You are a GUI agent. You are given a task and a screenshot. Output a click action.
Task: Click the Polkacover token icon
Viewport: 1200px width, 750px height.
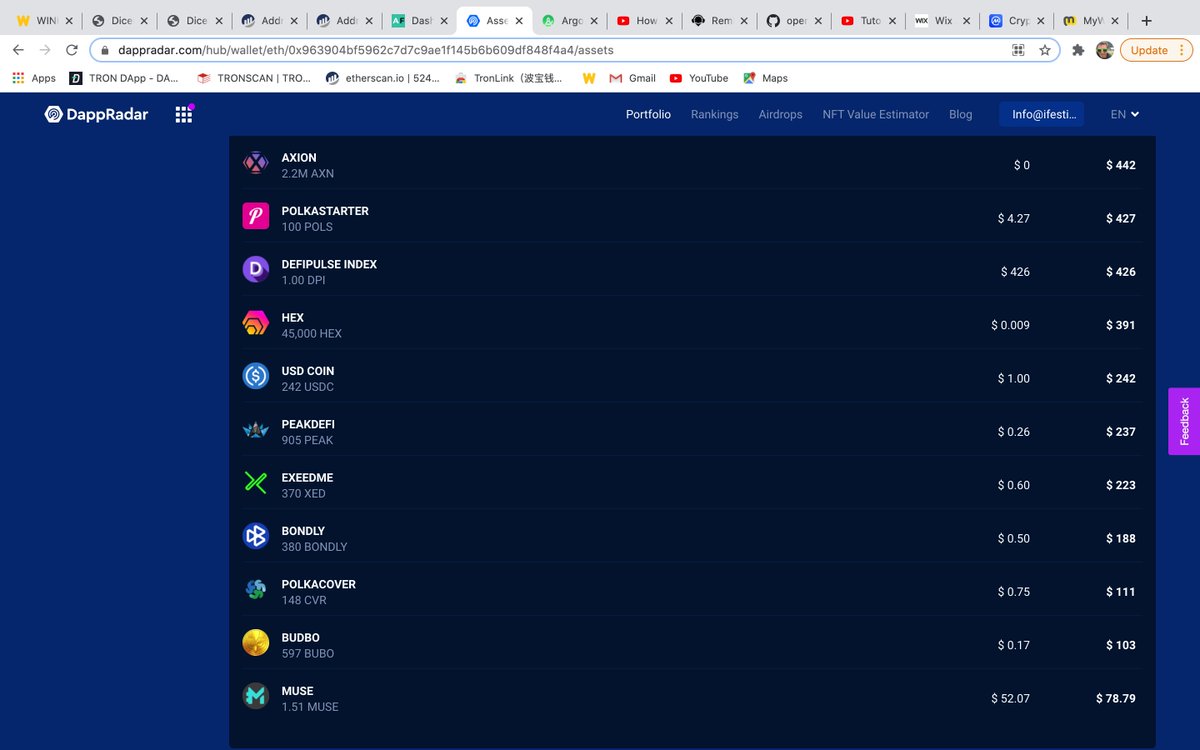coord(256,590)
